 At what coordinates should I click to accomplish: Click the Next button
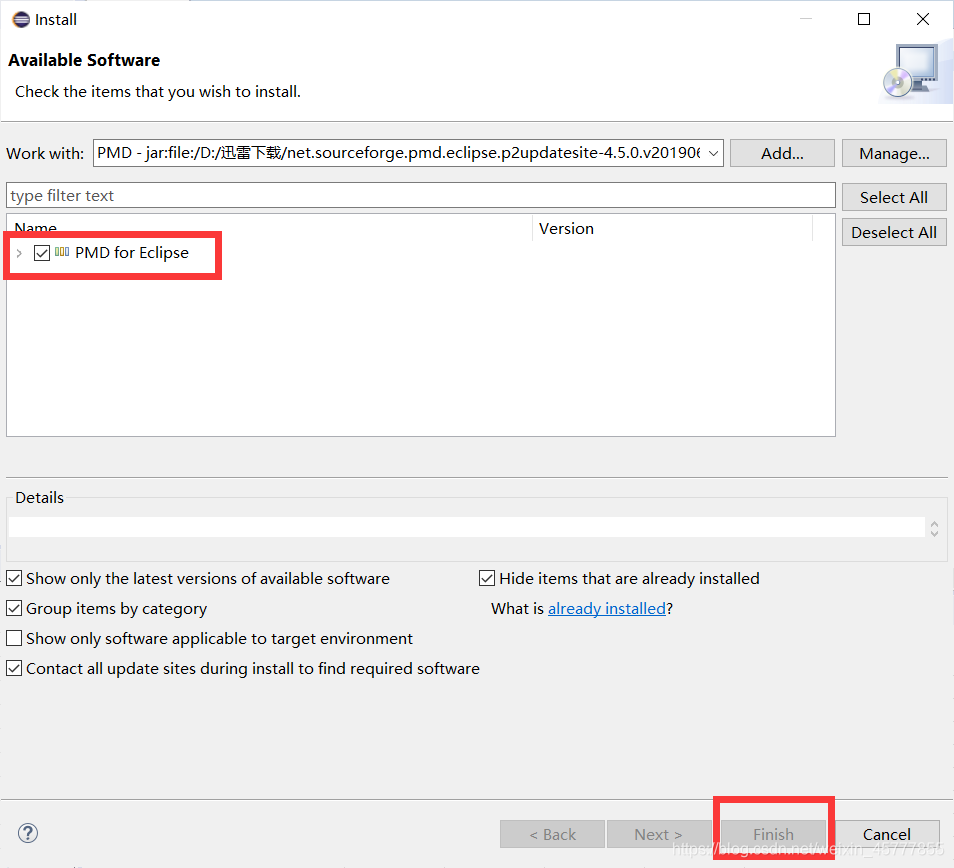tap(659, 834)
